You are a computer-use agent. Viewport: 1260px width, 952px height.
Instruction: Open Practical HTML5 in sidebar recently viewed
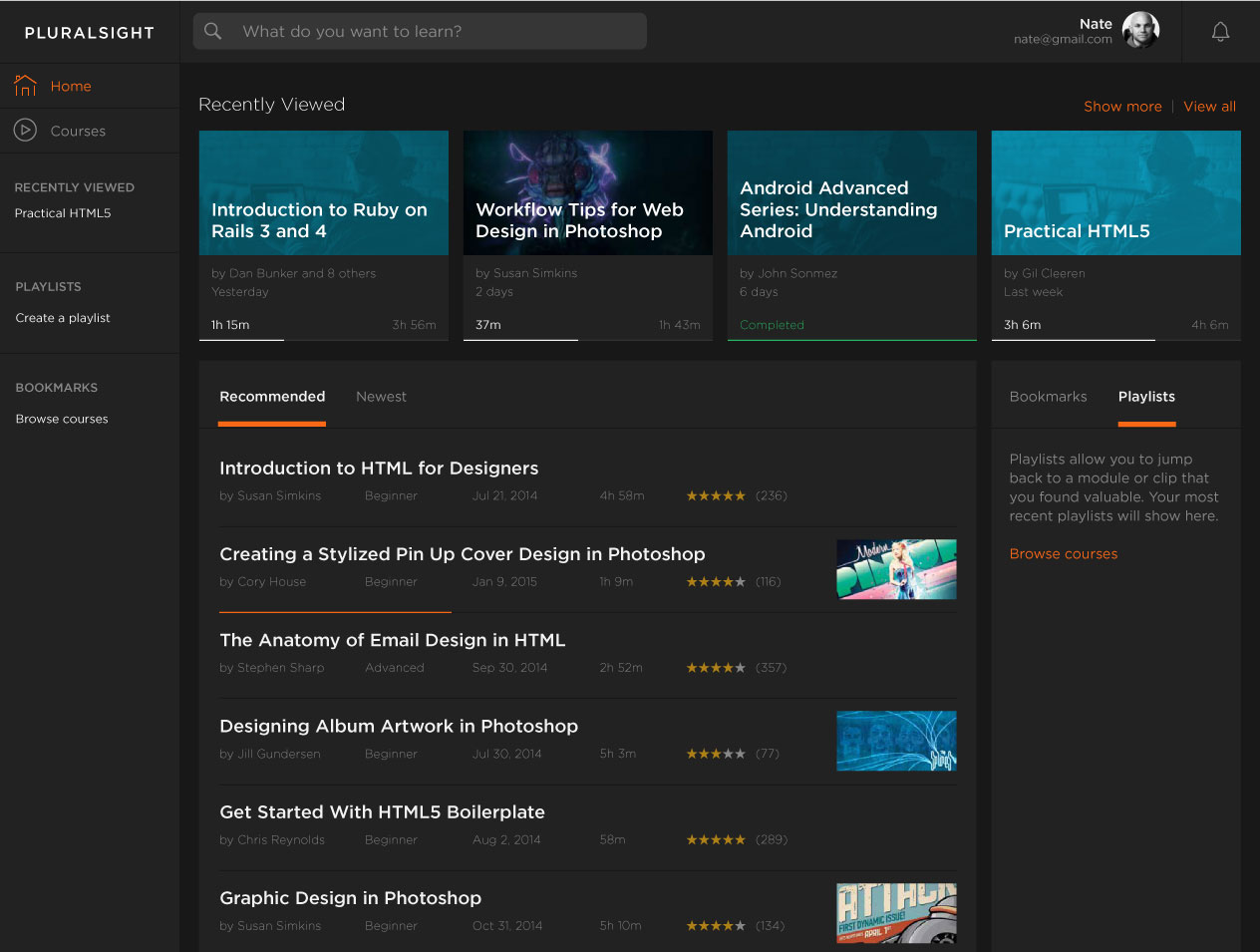63,213
